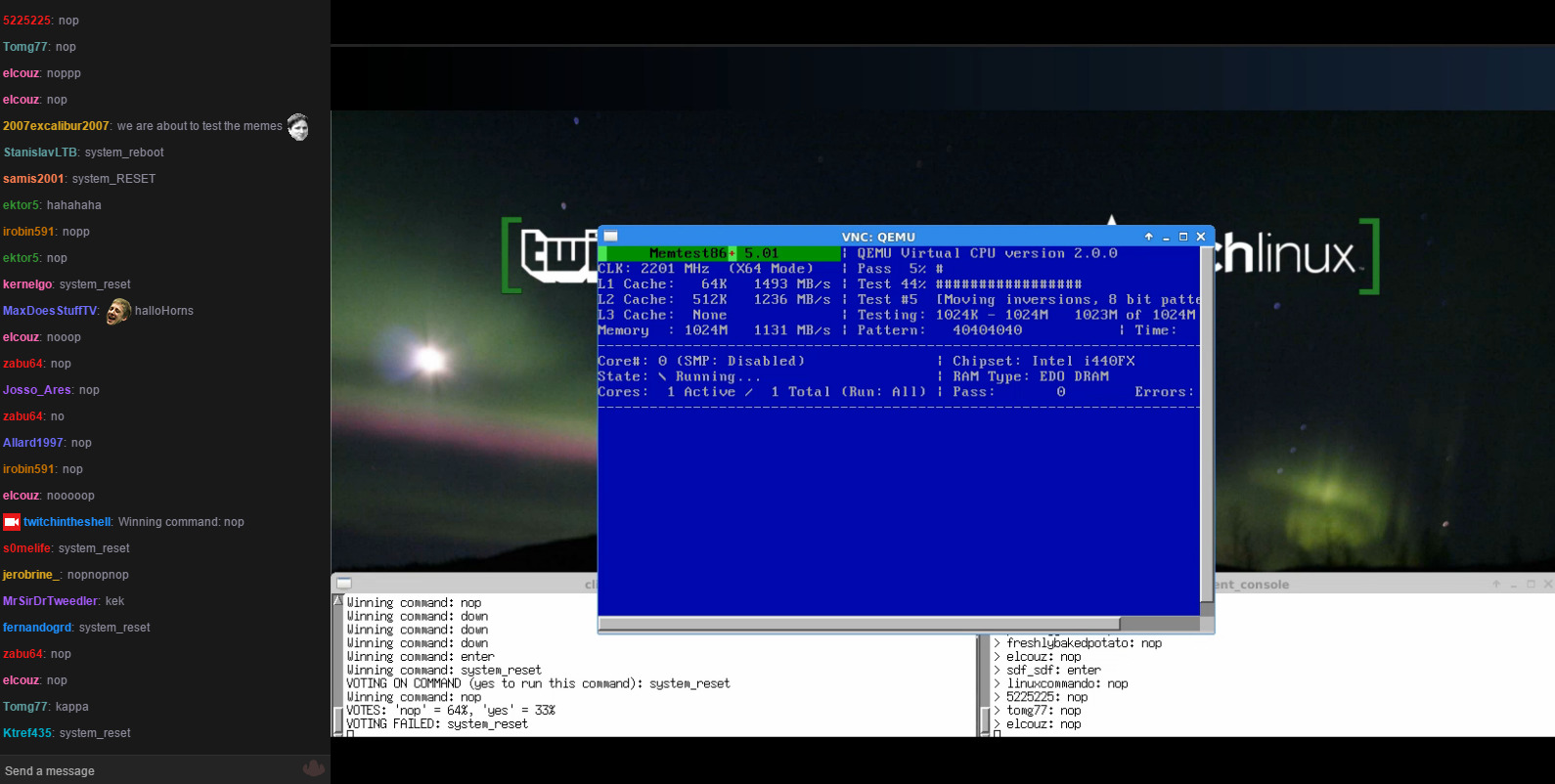
Task: Open the emoticon picker in chat box
Action: [x=313, y=768]
